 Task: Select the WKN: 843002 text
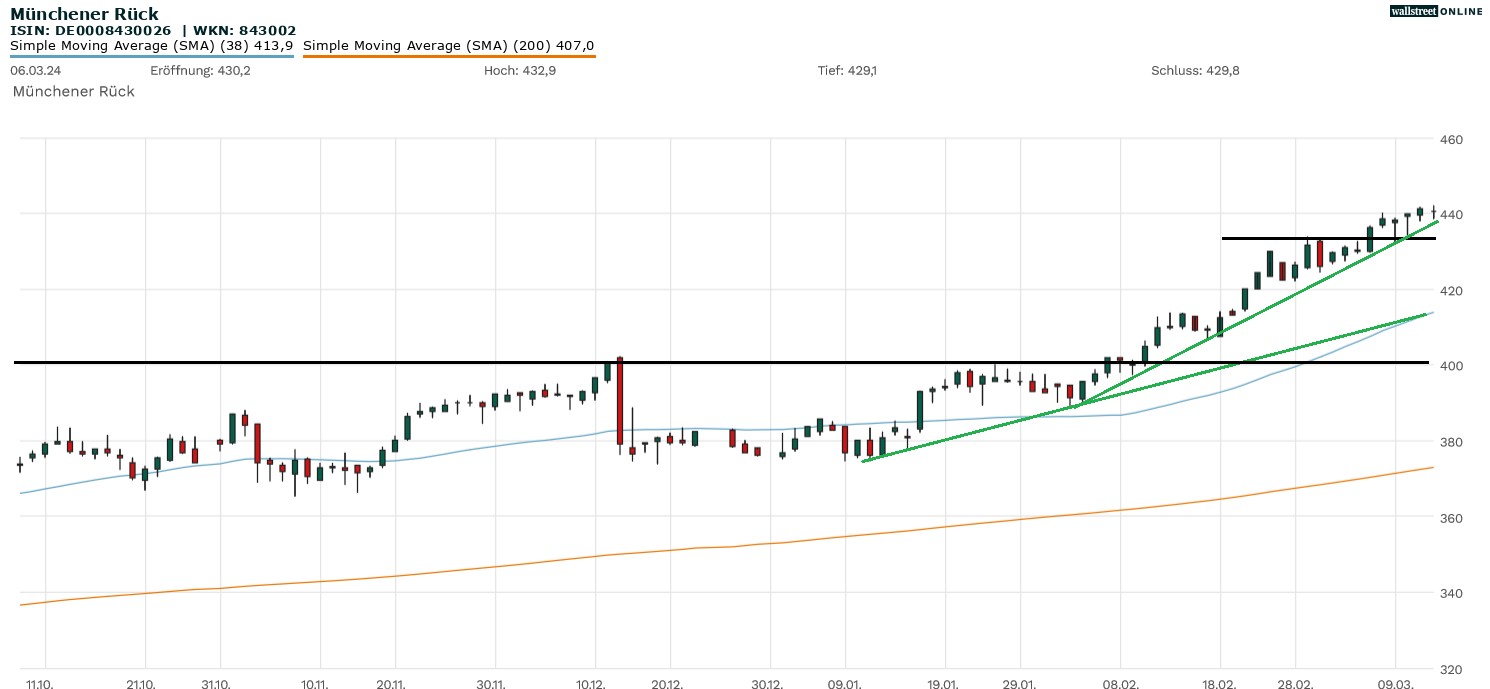(244, 31)
